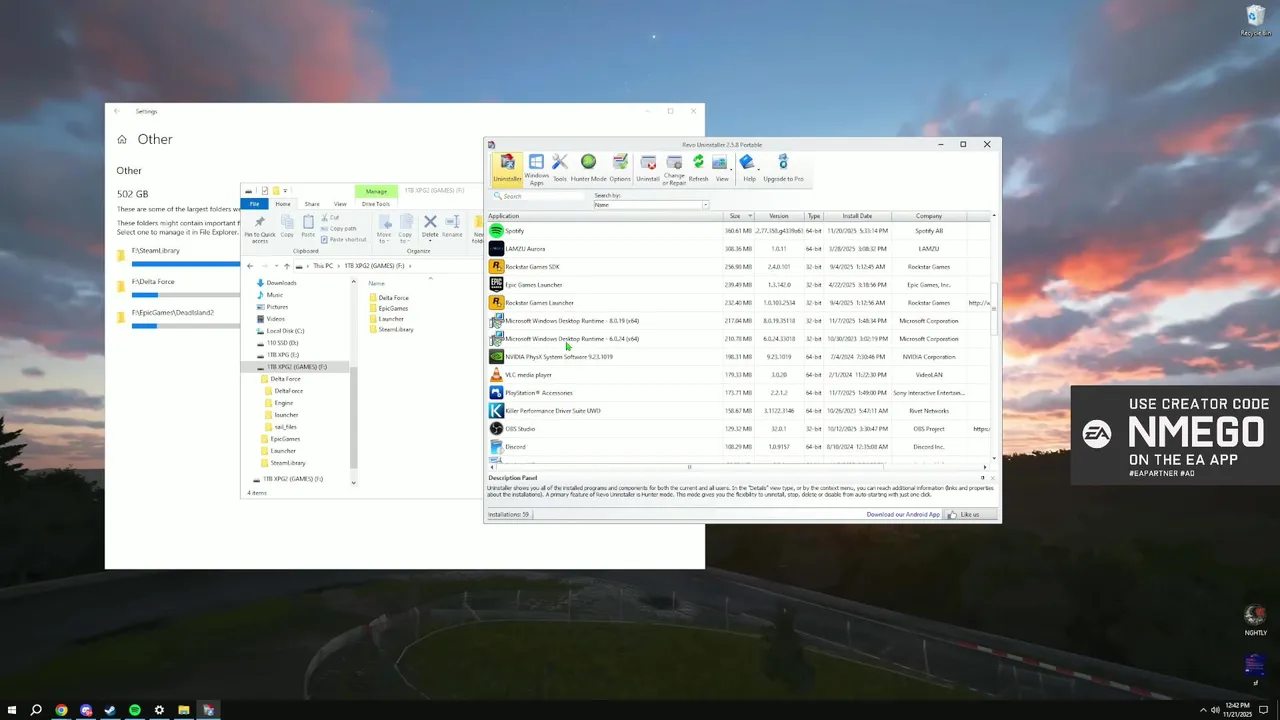1280x720 pixels.
Task: Click the horizontal scrollbar in Revo list
Action: coord(689,466)
